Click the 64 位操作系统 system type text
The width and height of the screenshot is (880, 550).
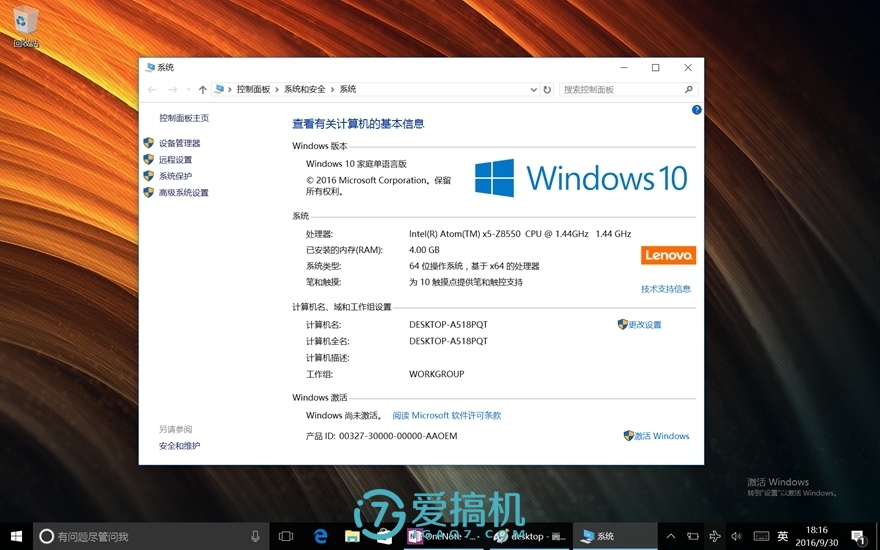pyautogui.click(x=474, y=266)
